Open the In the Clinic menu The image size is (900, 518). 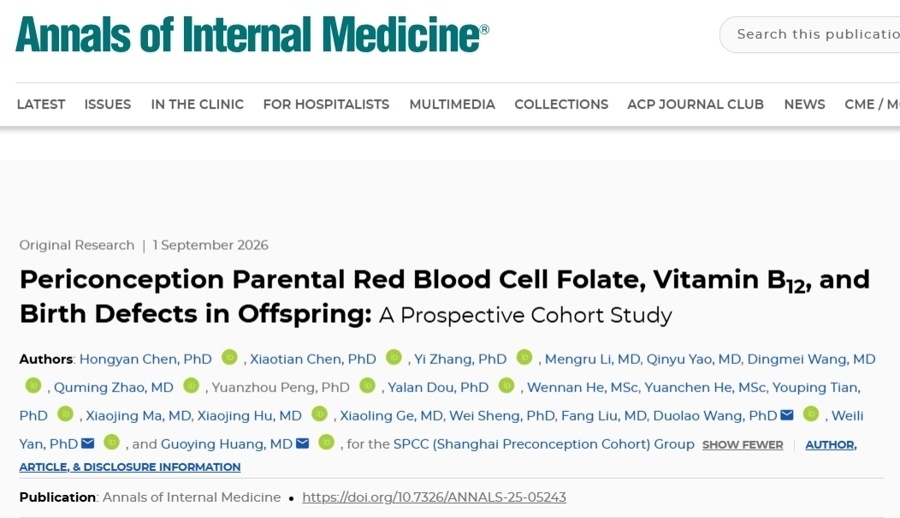point(197,104)
